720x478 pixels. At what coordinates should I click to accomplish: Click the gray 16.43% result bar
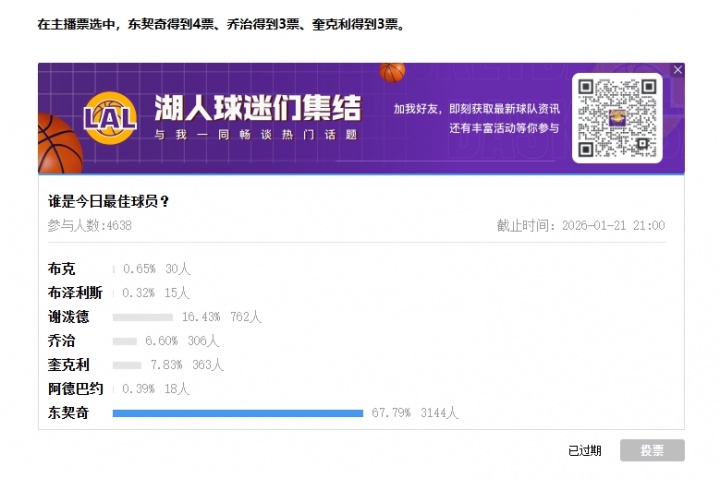click(142, 317)
